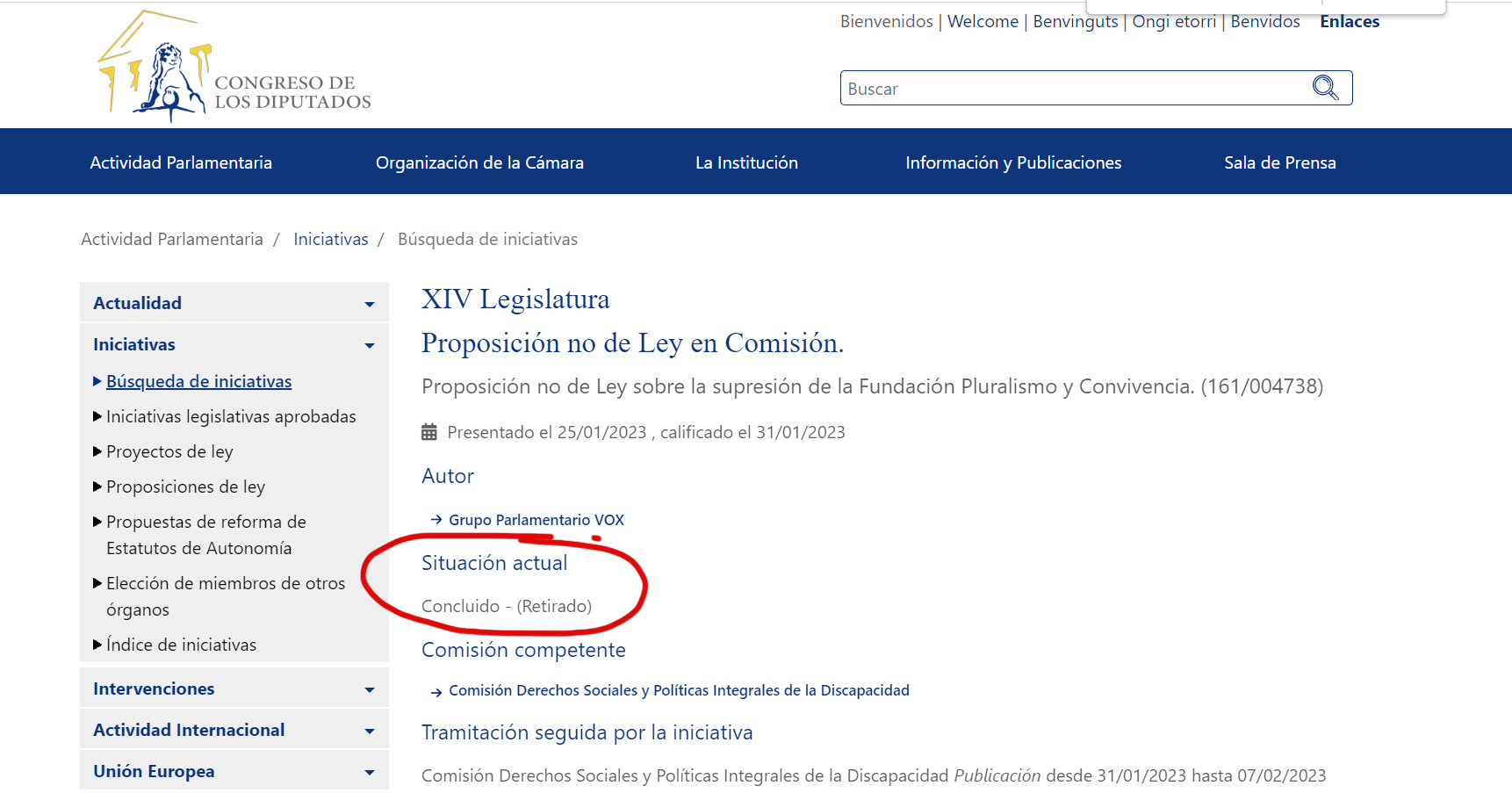This screenshot has height=793, width=1512.
Task: Expand the Unión Europea sidebar section
Action: [369, 772]
